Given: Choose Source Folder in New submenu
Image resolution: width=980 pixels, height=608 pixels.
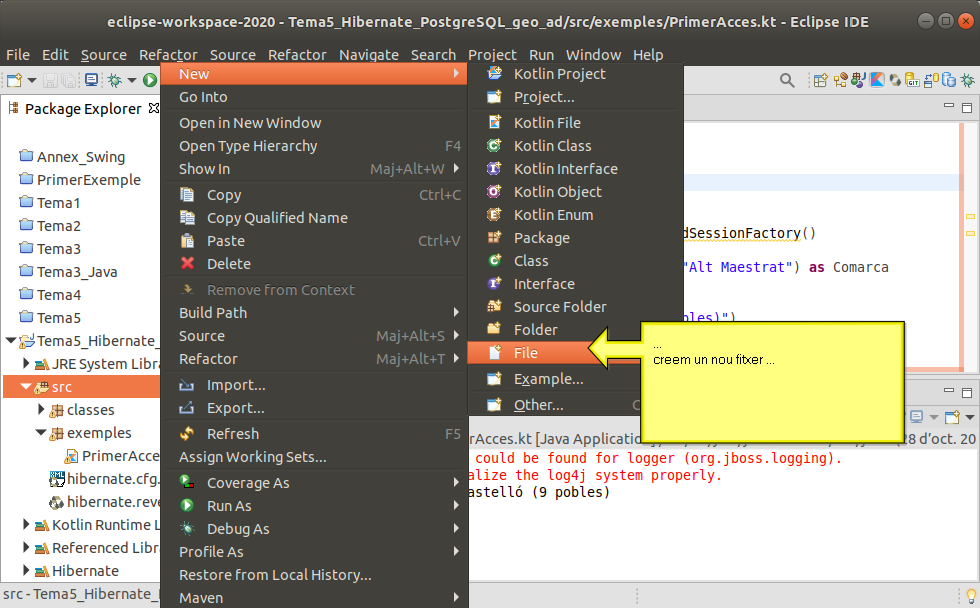Looking at the screenshot, I should [x=575, y=307].
